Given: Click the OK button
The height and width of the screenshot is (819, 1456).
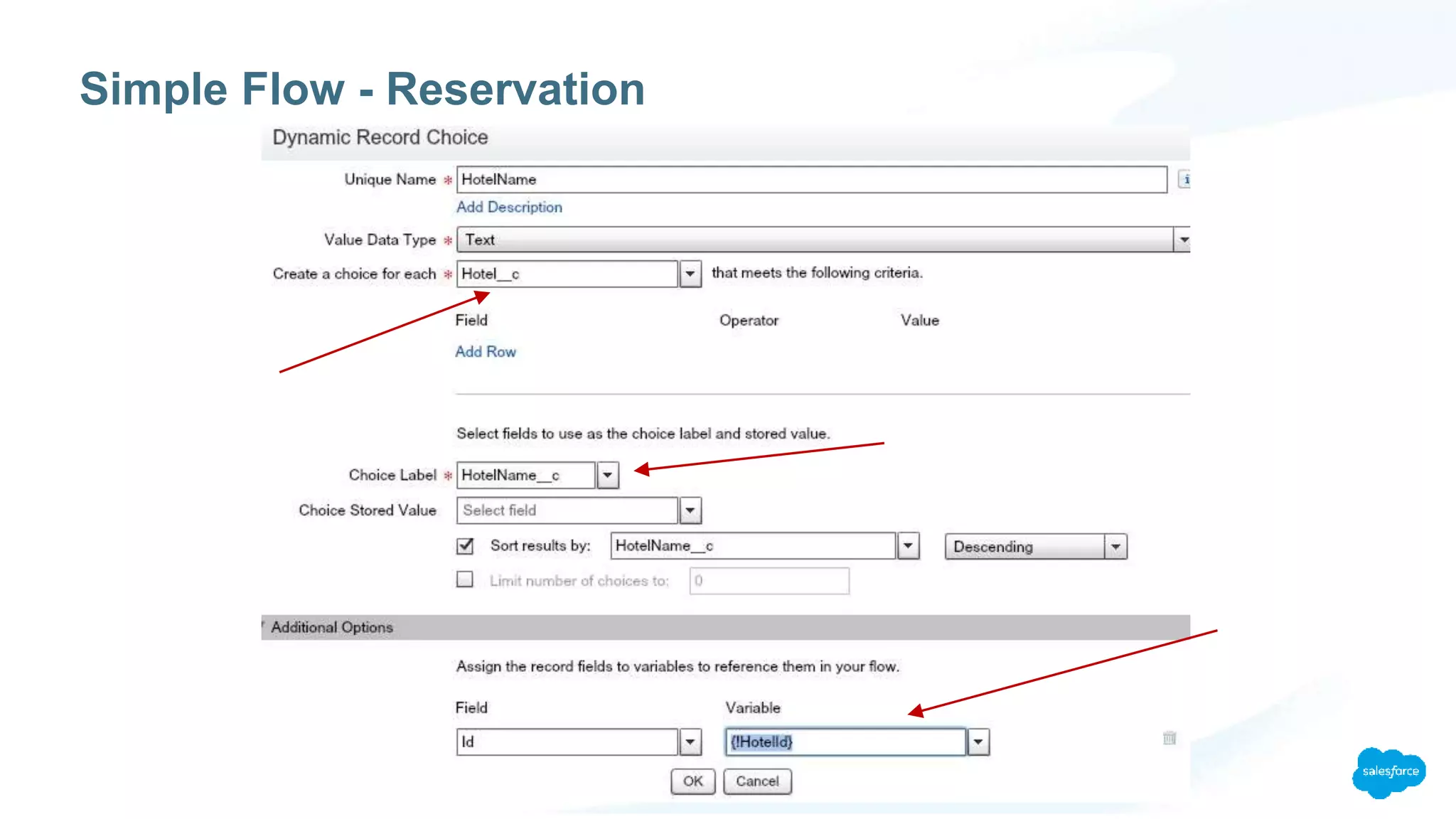Looking at the screenshot, I should point(693,781).
